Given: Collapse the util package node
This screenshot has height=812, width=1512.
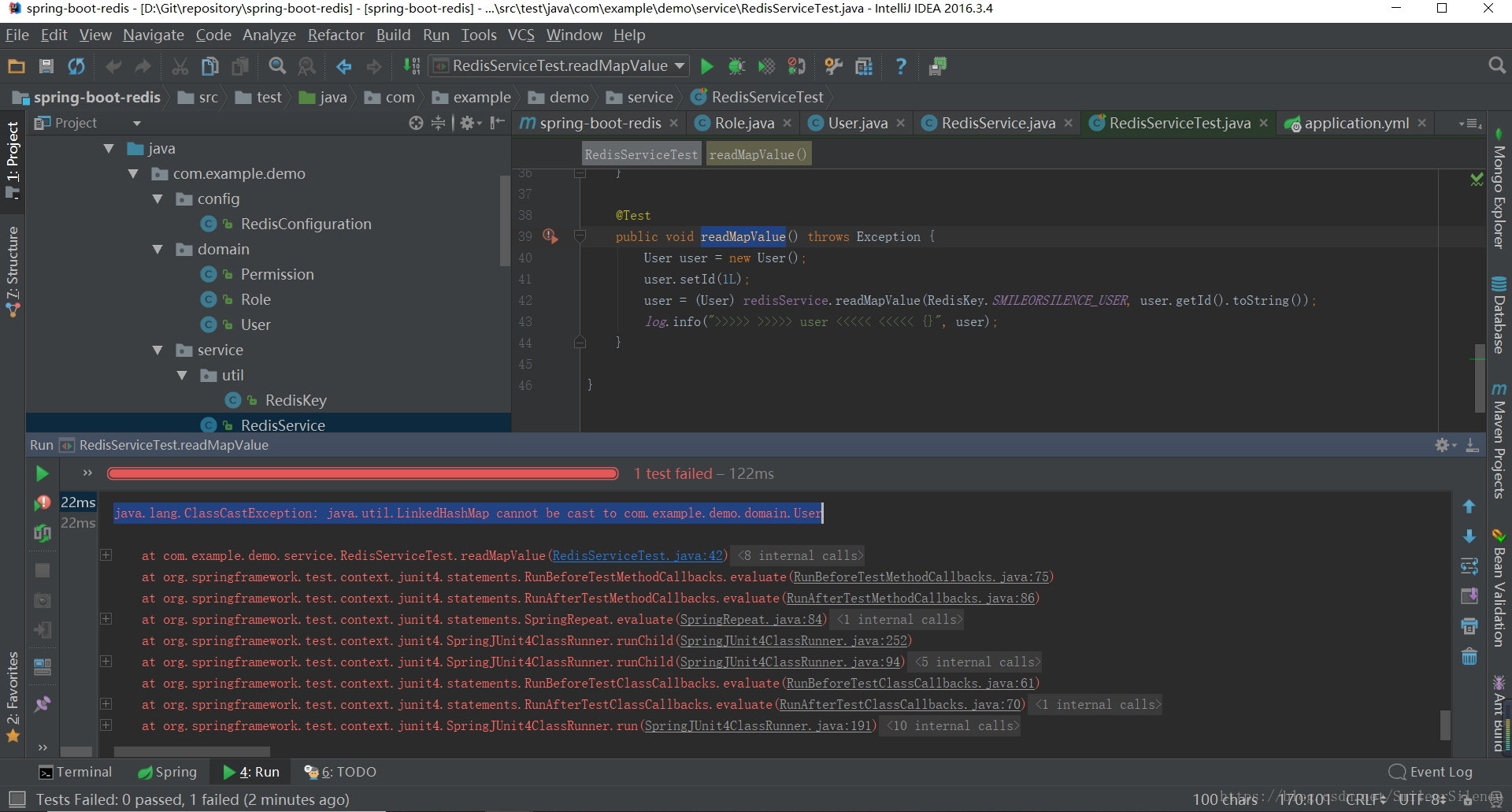Looking at the screenshot, I should [x=182, y=375].
